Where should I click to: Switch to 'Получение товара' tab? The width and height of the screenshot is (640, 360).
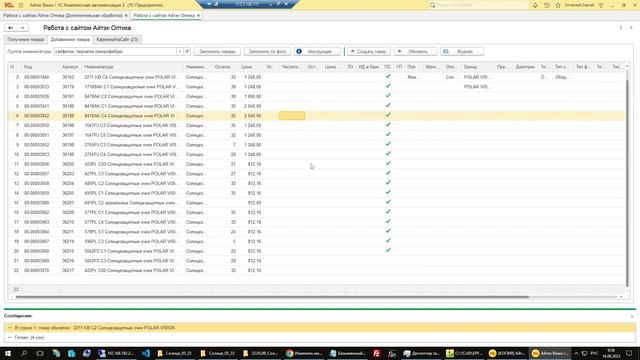coord(26,40)
